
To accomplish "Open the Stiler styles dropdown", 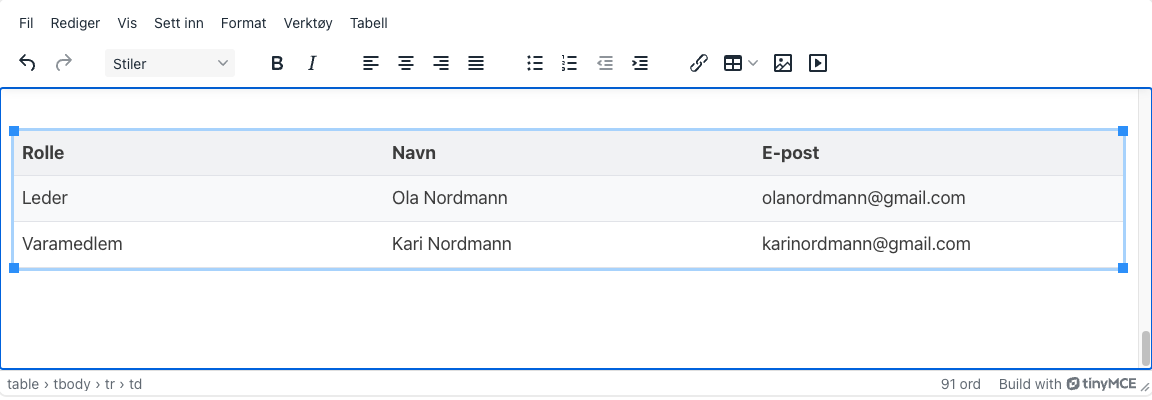I will click(169, 63).
